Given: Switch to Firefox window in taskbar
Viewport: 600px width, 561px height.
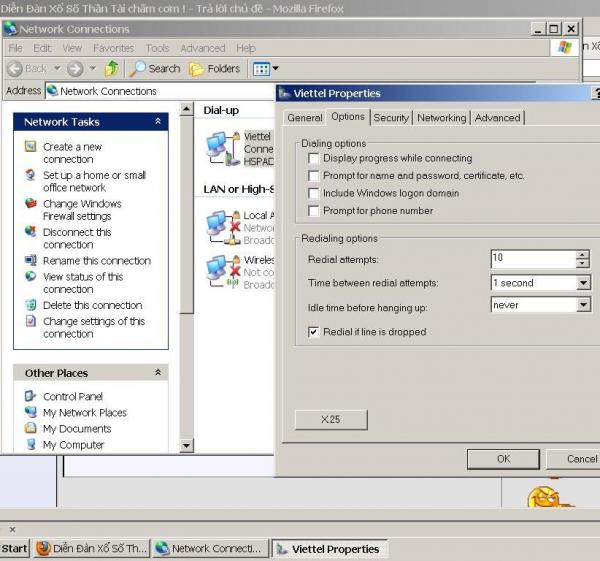Looking at the screenshot, I should click(91, 548).
